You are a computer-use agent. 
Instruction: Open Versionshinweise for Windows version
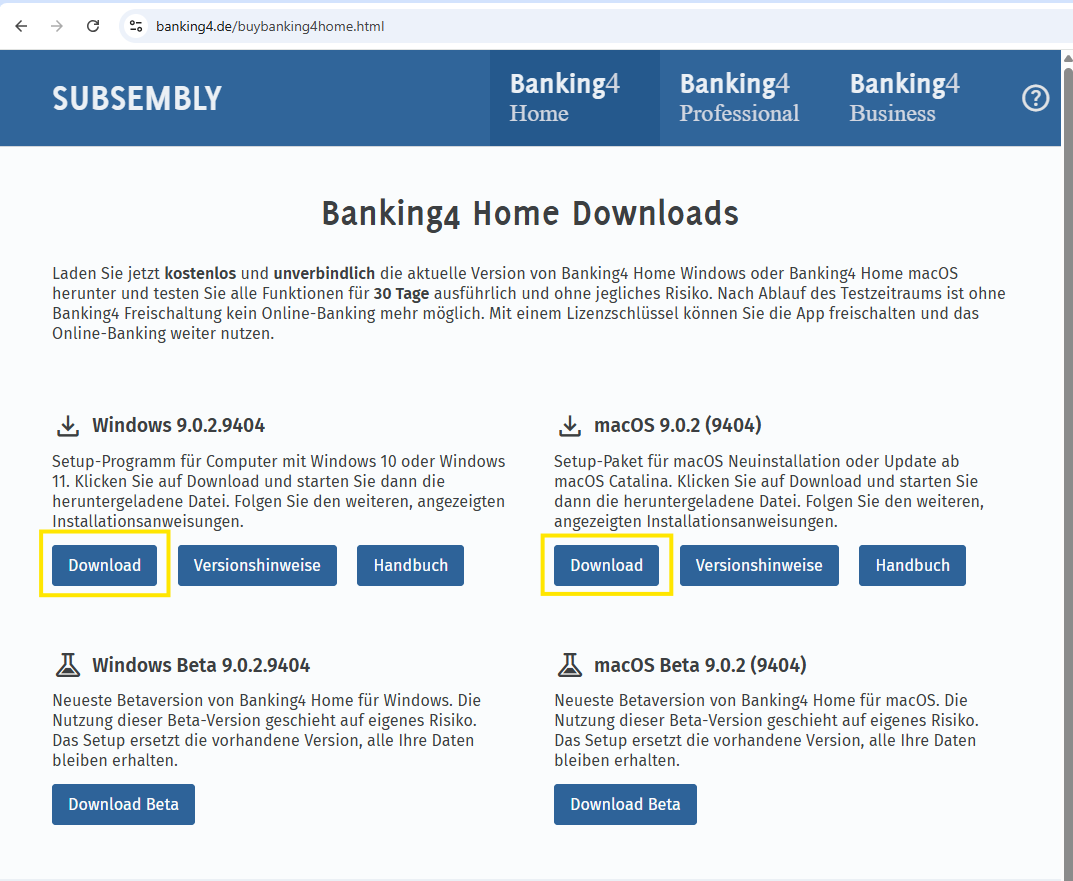pyautogui.click(x=257, y=565)
